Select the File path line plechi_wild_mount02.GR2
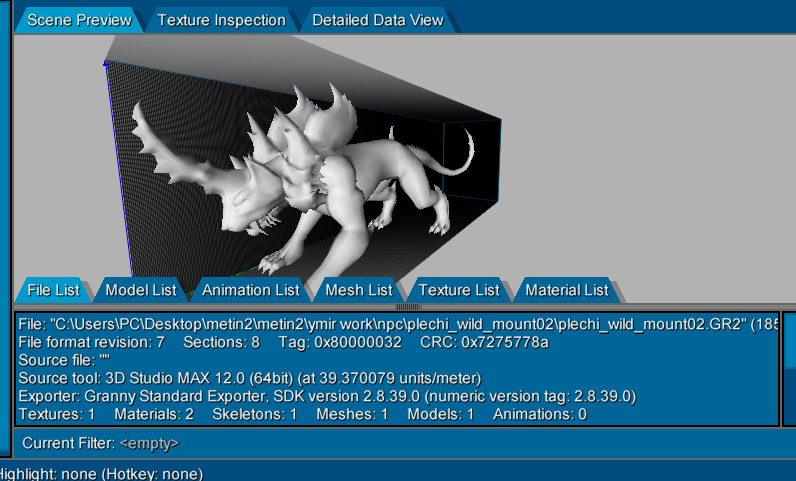 pos(397,324)
